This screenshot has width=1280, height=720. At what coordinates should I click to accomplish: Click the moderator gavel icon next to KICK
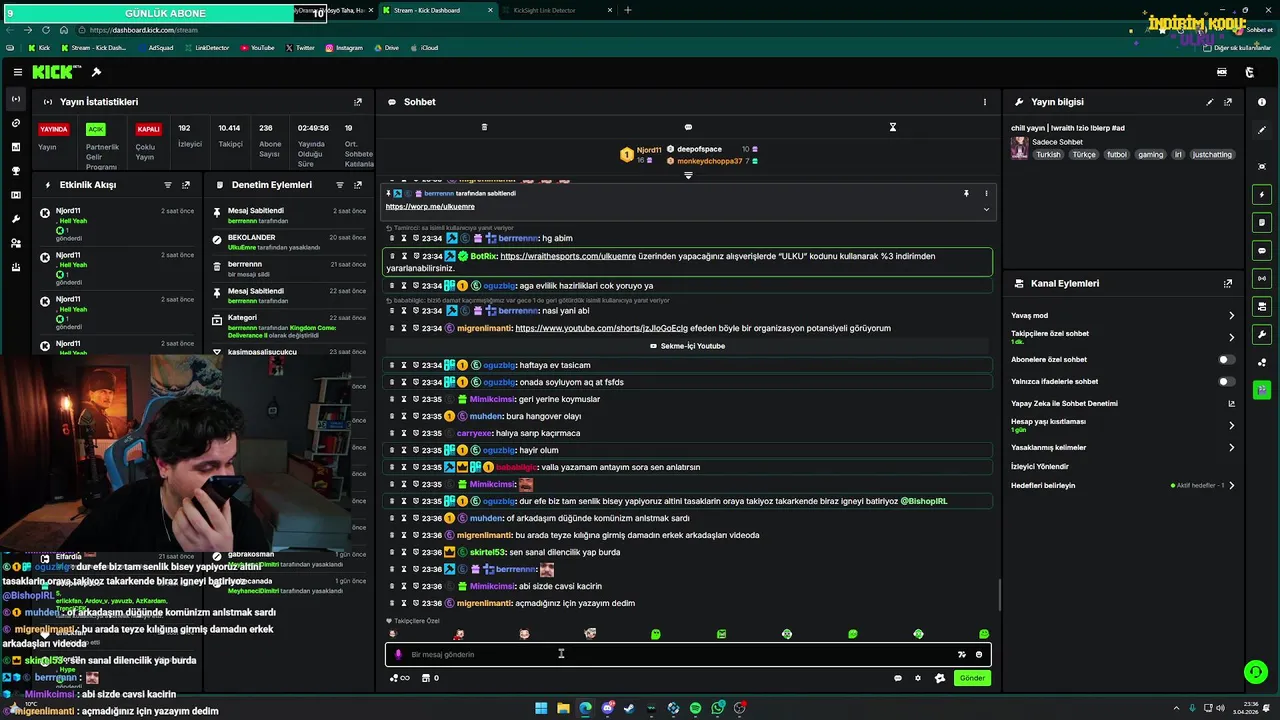pyautogui.click(x=96, y=72)
